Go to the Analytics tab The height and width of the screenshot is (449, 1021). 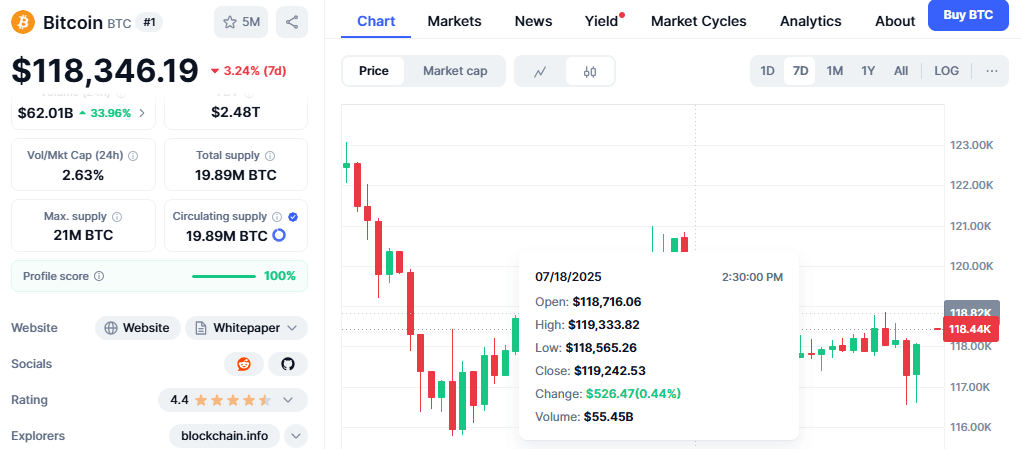click(x=811, y=21)
